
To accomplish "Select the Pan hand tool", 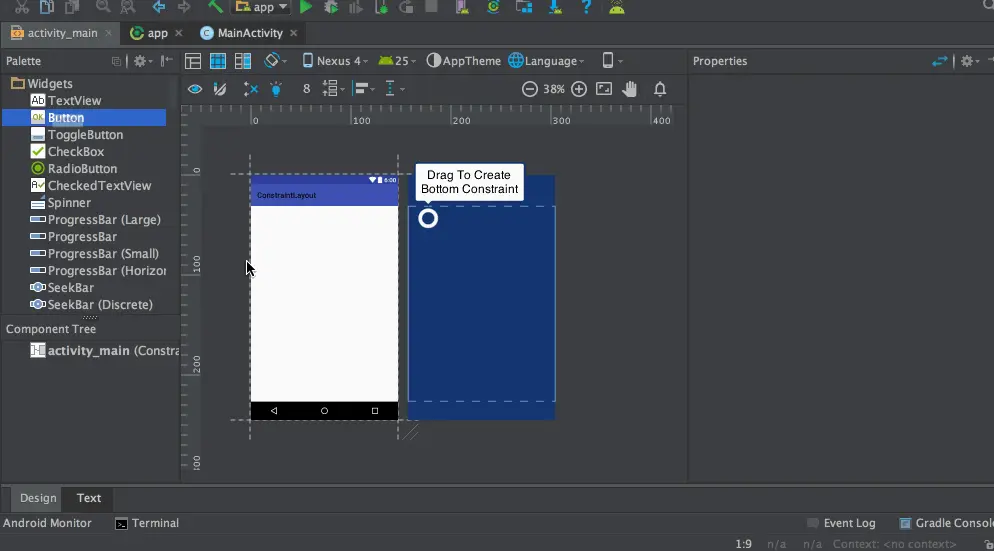I will coord(630,89).
